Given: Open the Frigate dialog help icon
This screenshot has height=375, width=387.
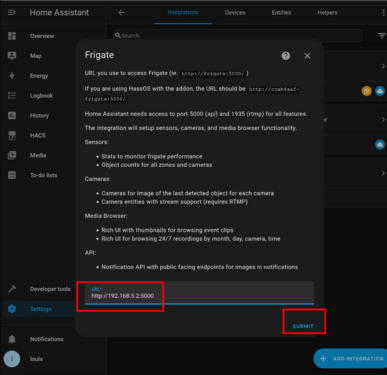Looking at the screenshot, I should (x=286, y=56).
